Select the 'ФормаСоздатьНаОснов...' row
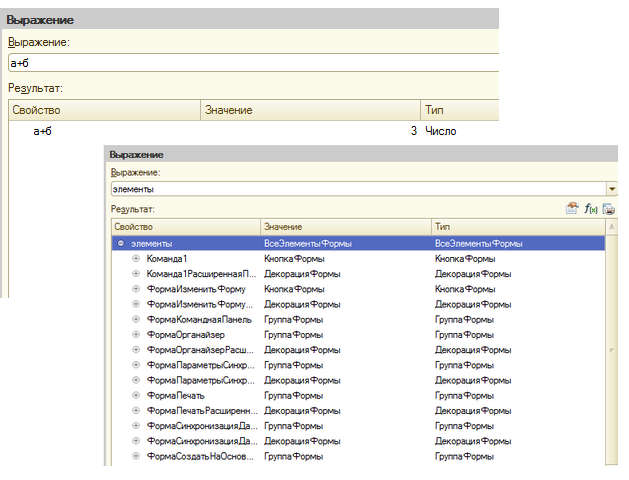Screen dimensions: 629x480 pyautogui.click(x=199, y=456)
